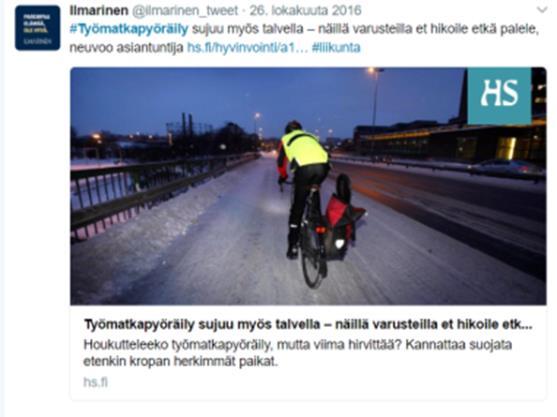The width and height of the screenshot is (557, 417).
Task: Open the tweet date 26. lokakuuta 2016
Action: pyautogui.click(x=305, y=10)
